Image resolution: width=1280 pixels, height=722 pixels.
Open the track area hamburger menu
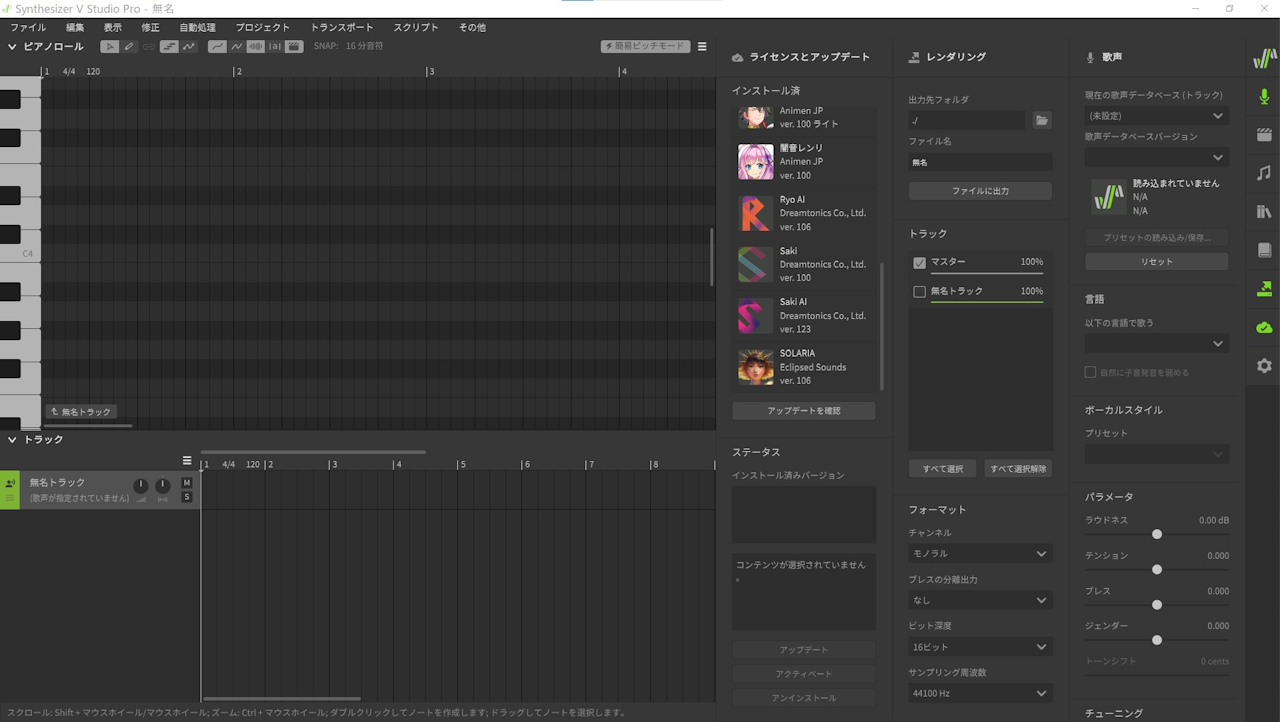[x=187, y=461]
